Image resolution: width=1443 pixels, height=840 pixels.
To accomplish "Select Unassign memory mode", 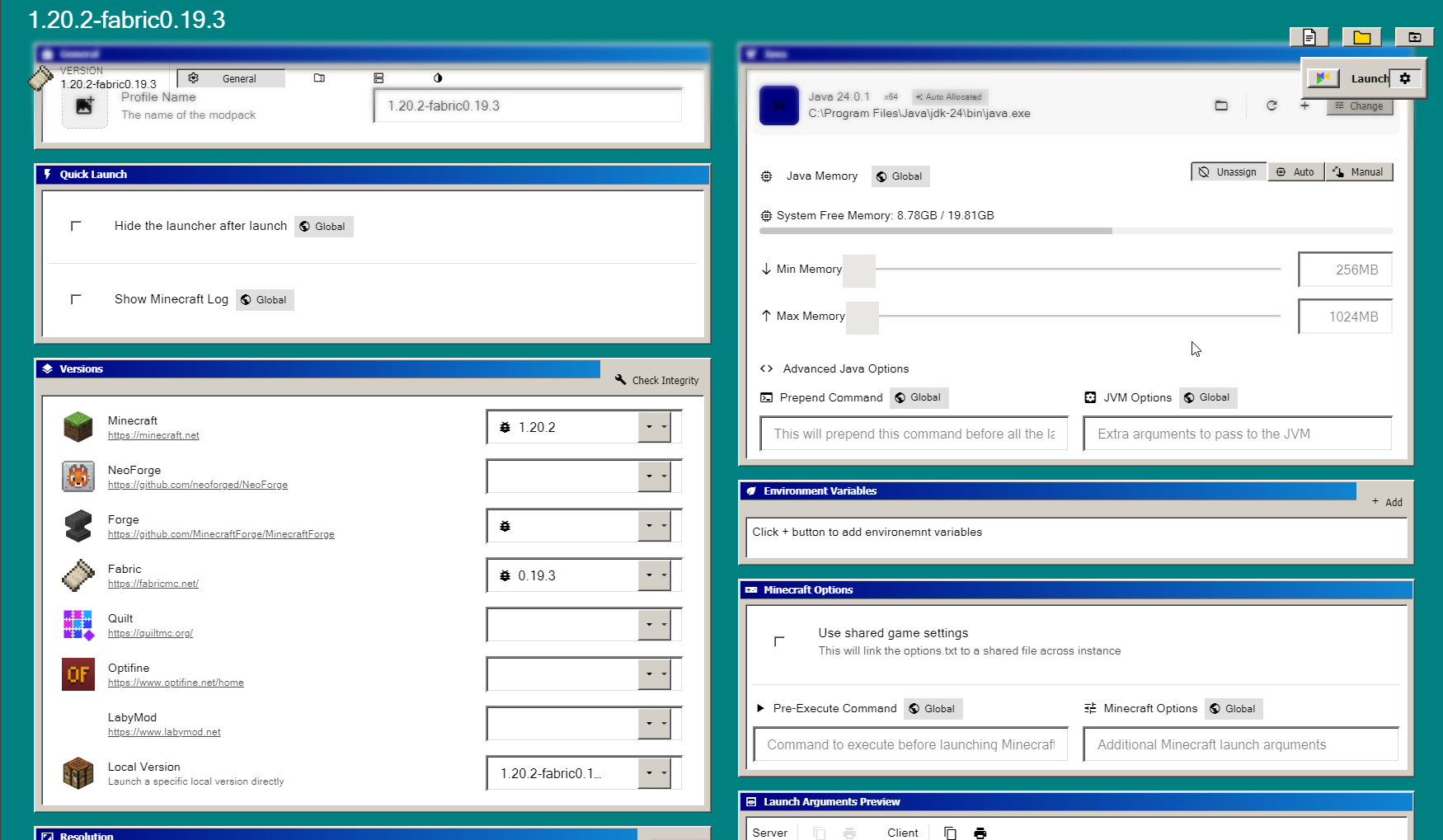I will click(x=1229, y=171).
